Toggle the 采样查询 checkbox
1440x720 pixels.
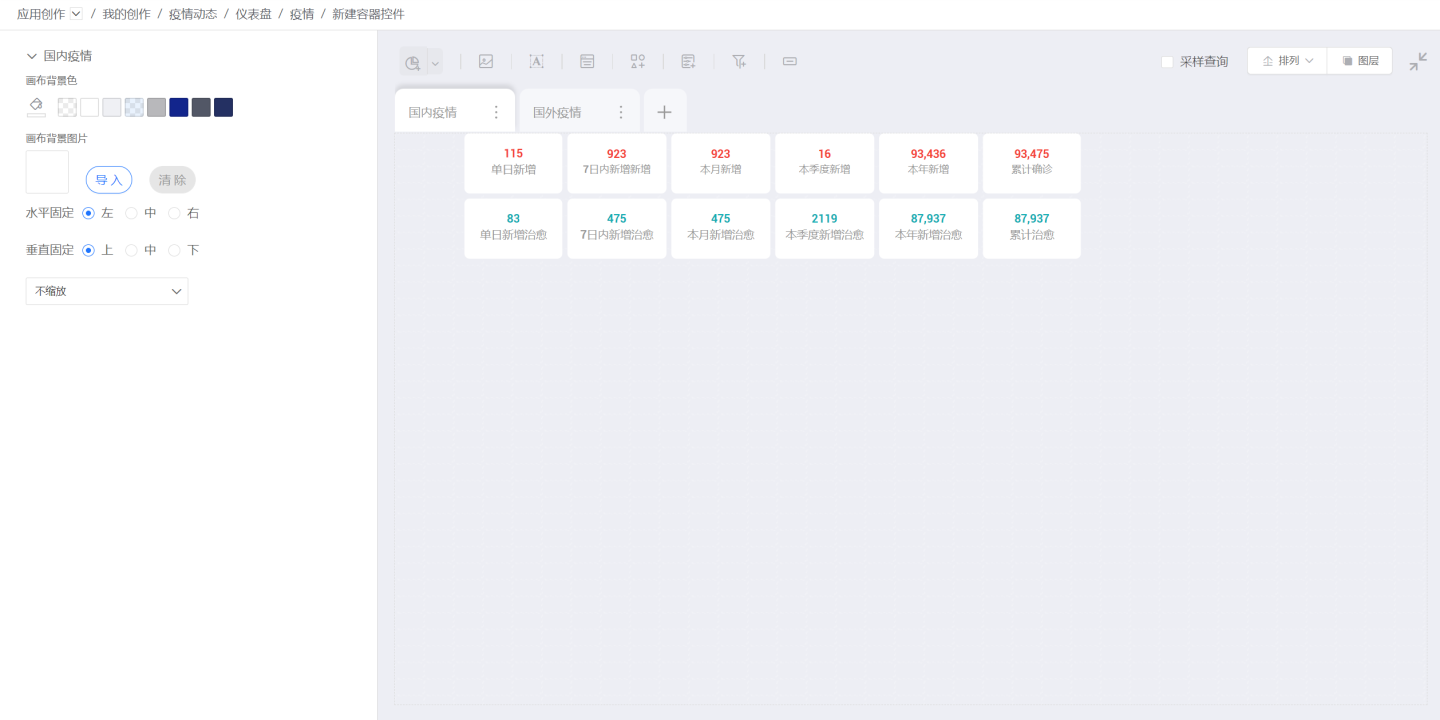point(1167,62)
